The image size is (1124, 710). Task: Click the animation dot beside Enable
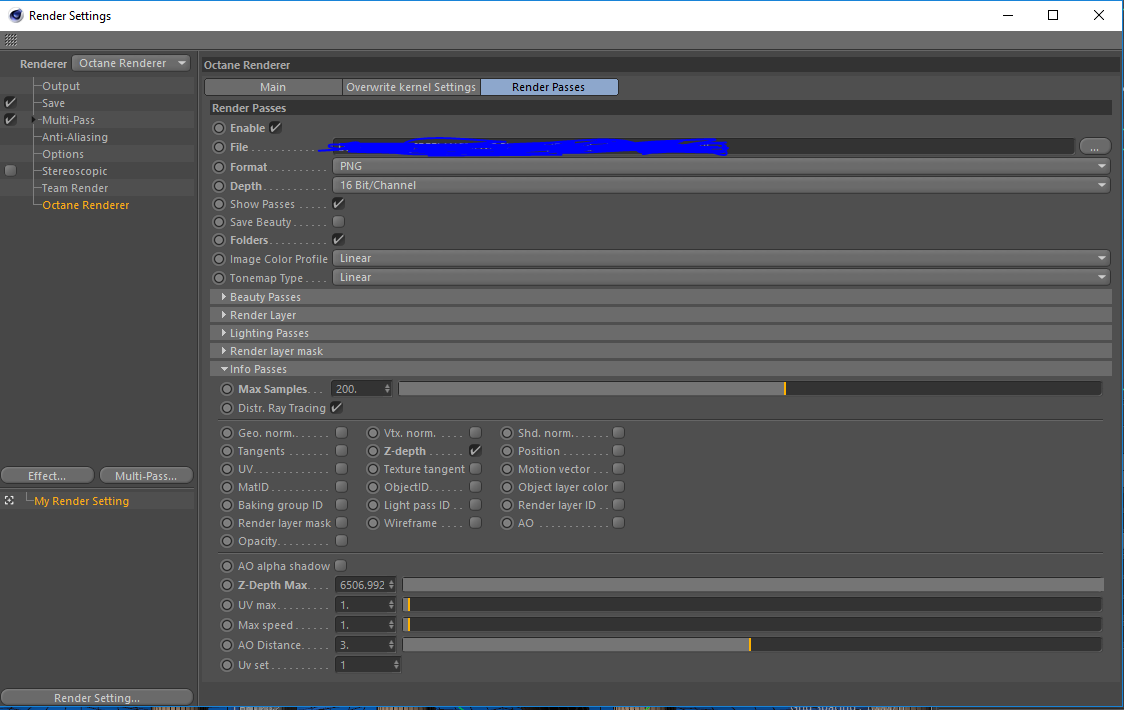219,128
